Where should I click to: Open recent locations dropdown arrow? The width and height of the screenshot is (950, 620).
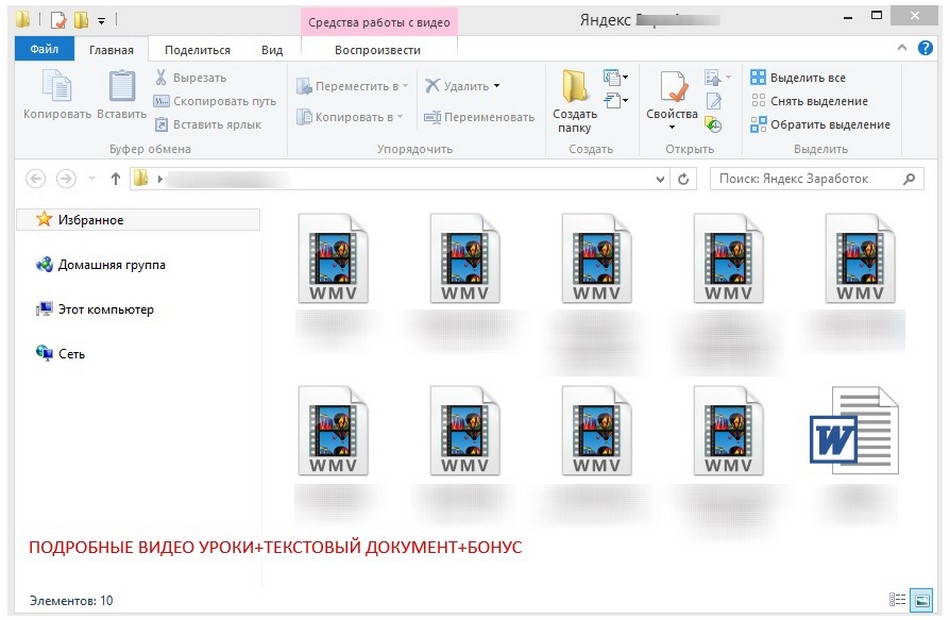(92, 179)
